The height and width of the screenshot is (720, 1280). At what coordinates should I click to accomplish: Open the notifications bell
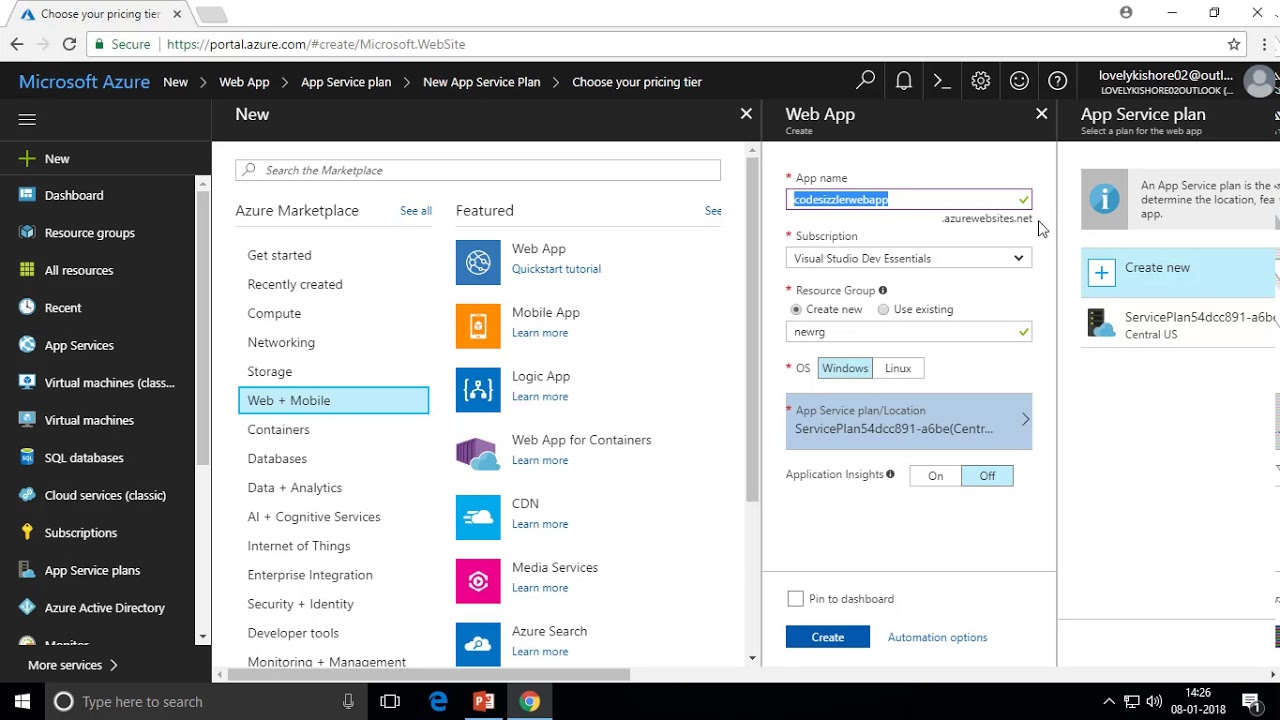(x=904, y=81)
